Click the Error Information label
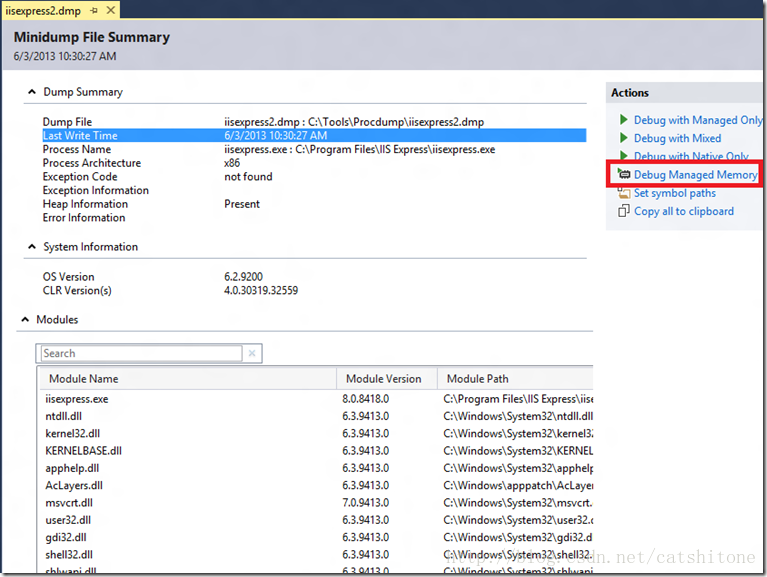This screenshot has height=577, width=767. [84, 218]
